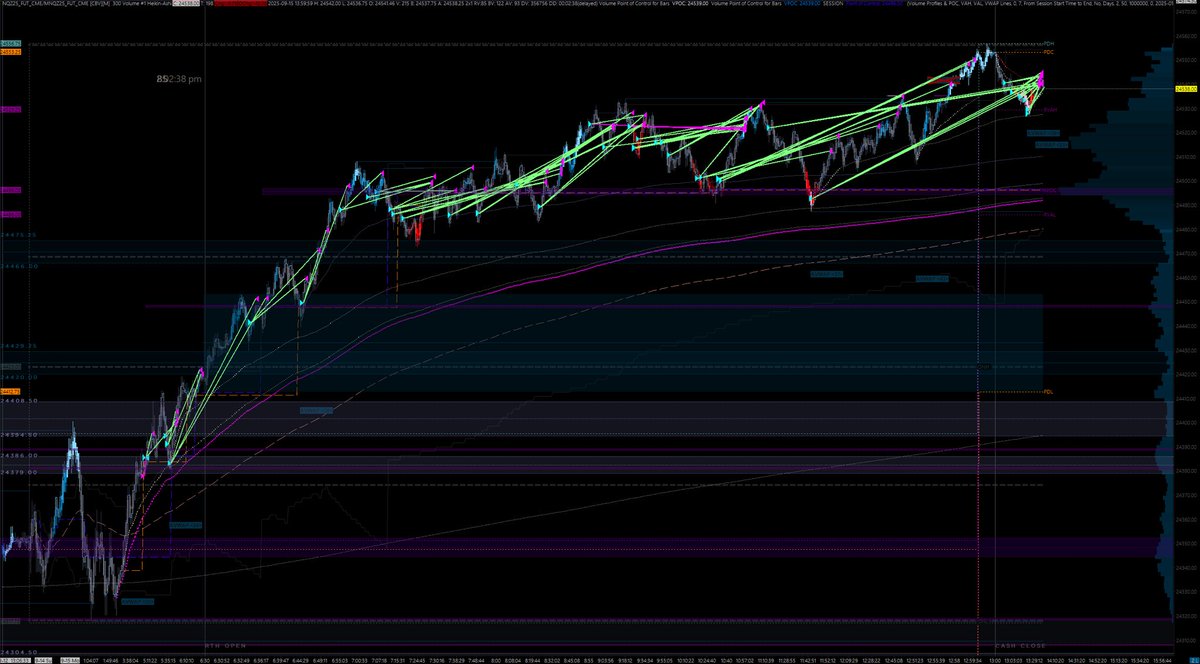Click the 24379.00 level label
Viewport: 1200px width, 664px height.
click(x=19, y=471)
